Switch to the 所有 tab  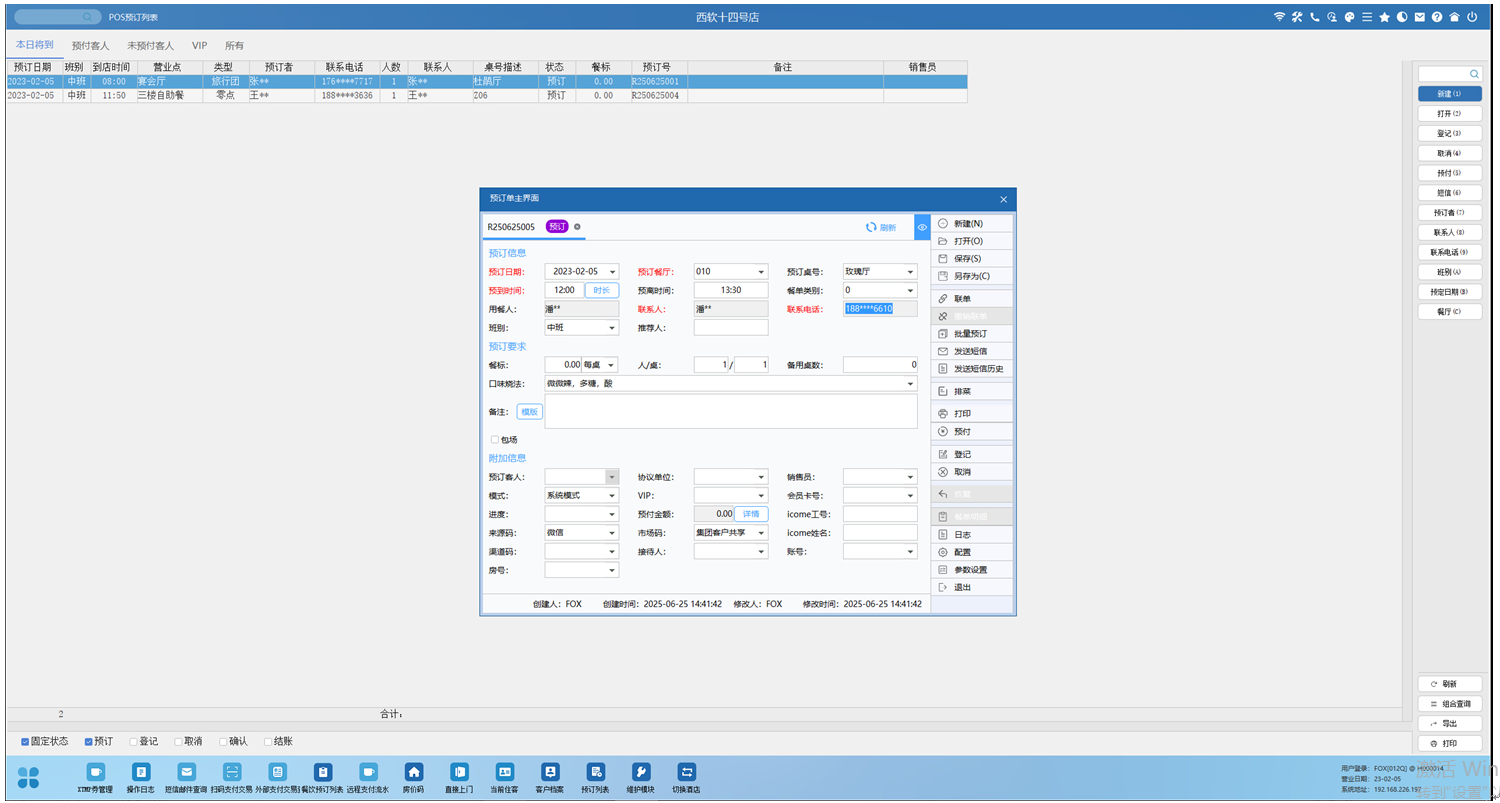[234, 46]
